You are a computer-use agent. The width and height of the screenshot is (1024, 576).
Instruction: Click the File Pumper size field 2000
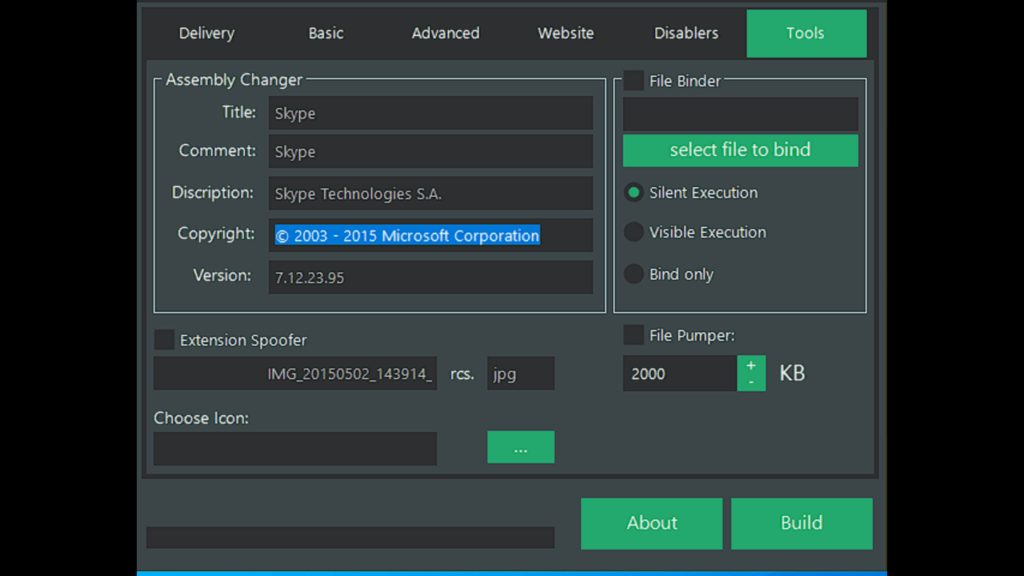[x=680, y=374]
